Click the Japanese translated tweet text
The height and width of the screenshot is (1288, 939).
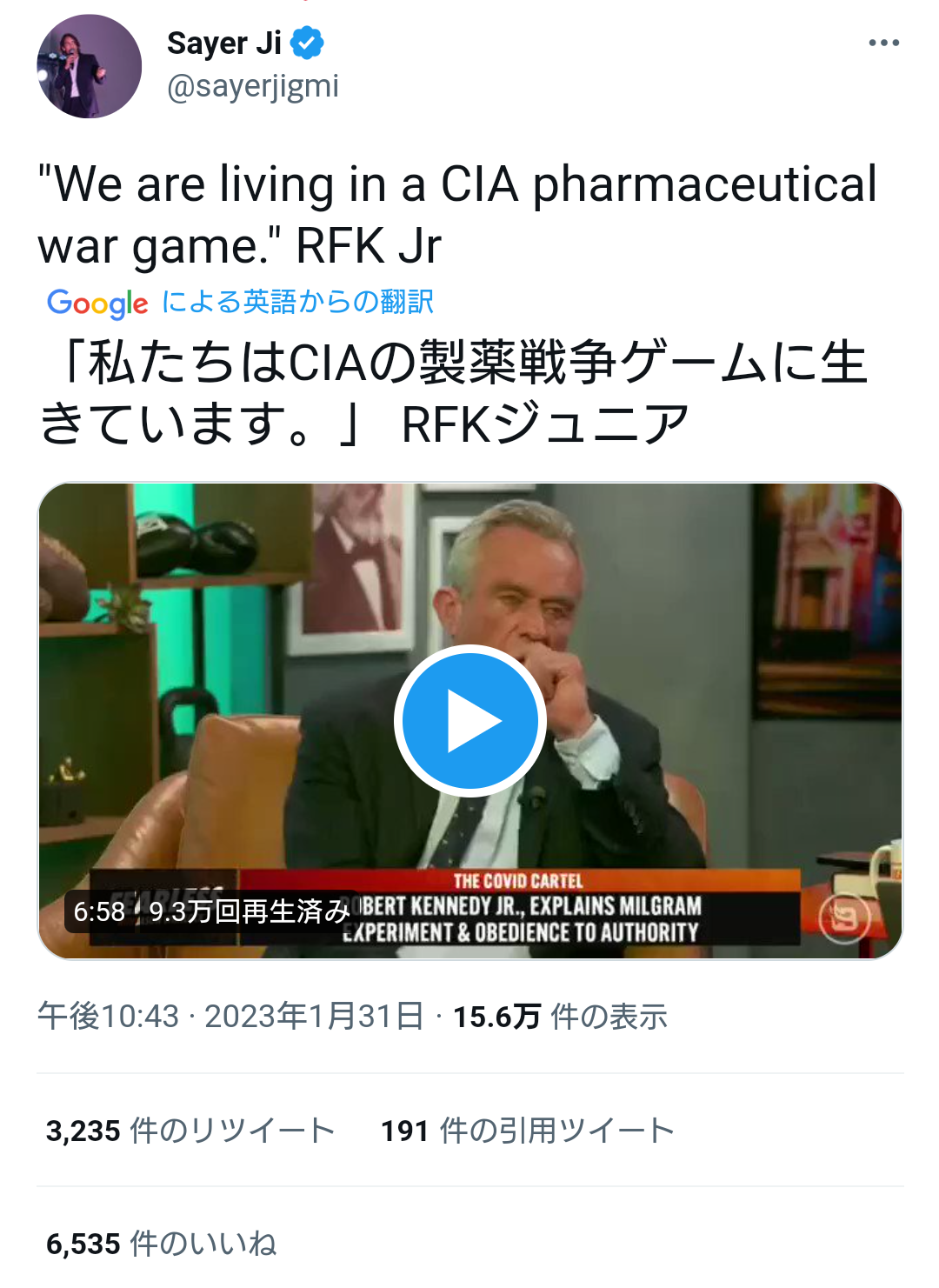[x=453, y=392]
